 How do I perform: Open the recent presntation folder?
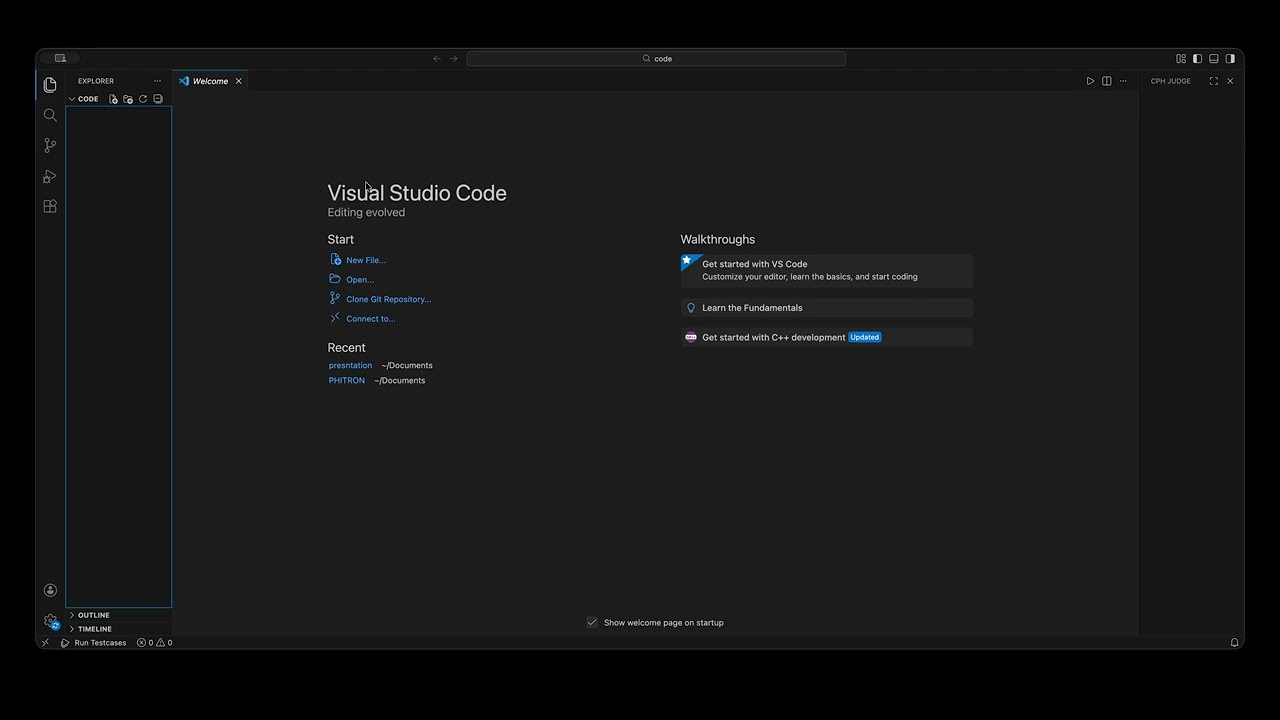coord(350,365)
